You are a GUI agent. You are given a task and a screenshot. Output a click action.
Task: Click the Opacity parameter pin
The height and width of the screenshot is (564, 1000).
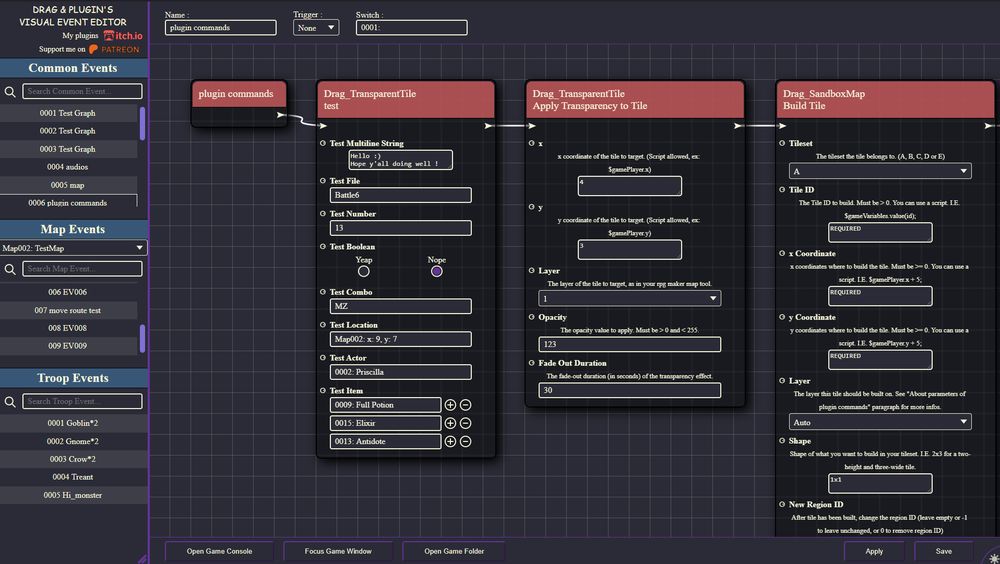(x=531, y=316)
